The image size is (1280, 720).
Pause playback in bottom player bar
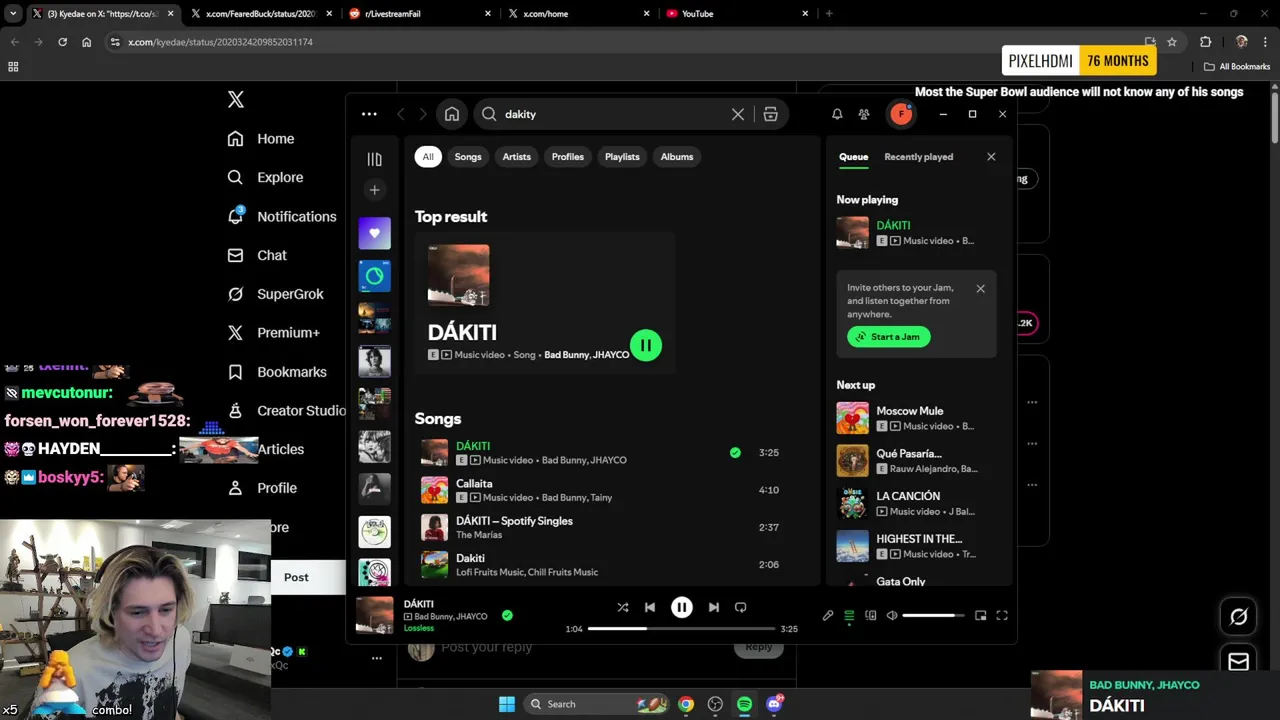[x=682, y=607]
